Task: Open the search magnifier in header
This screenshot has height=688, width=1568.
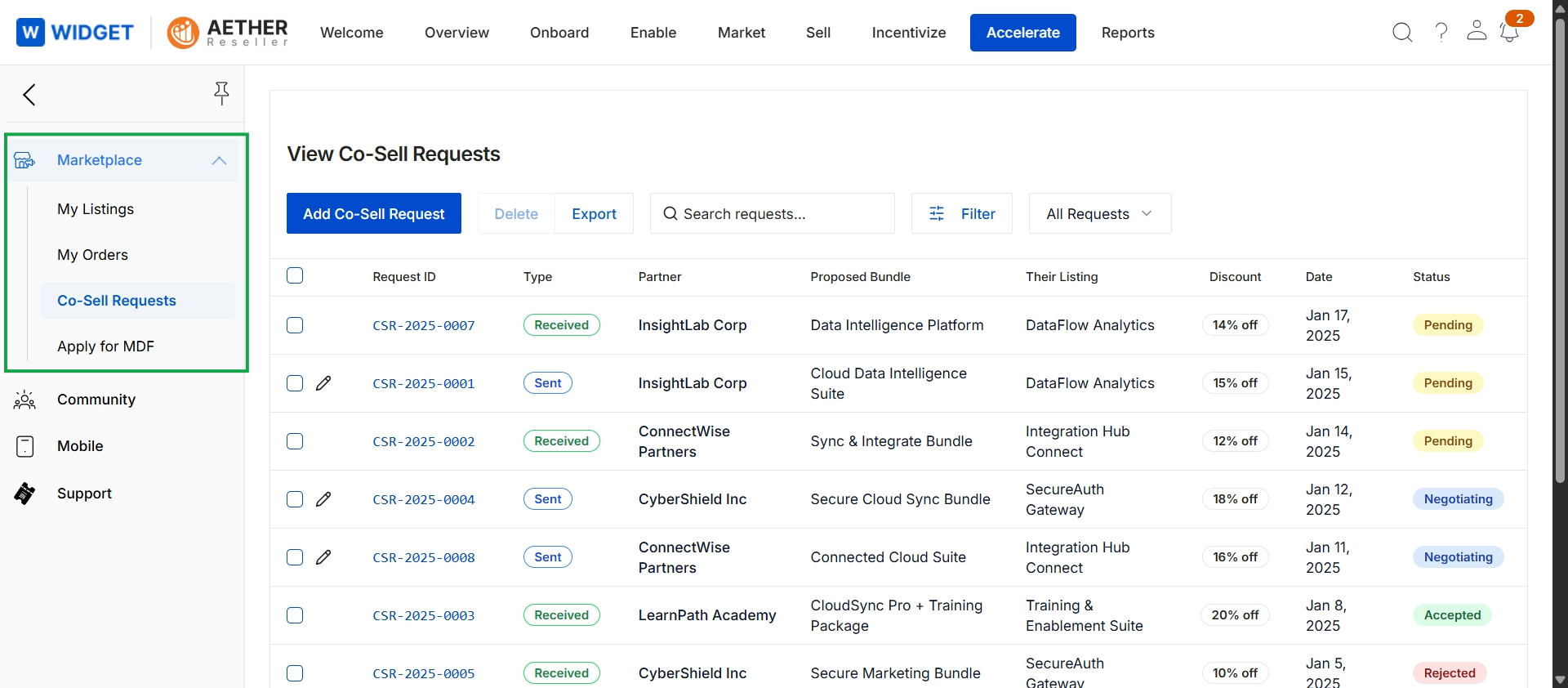Action: [1402, 32]
